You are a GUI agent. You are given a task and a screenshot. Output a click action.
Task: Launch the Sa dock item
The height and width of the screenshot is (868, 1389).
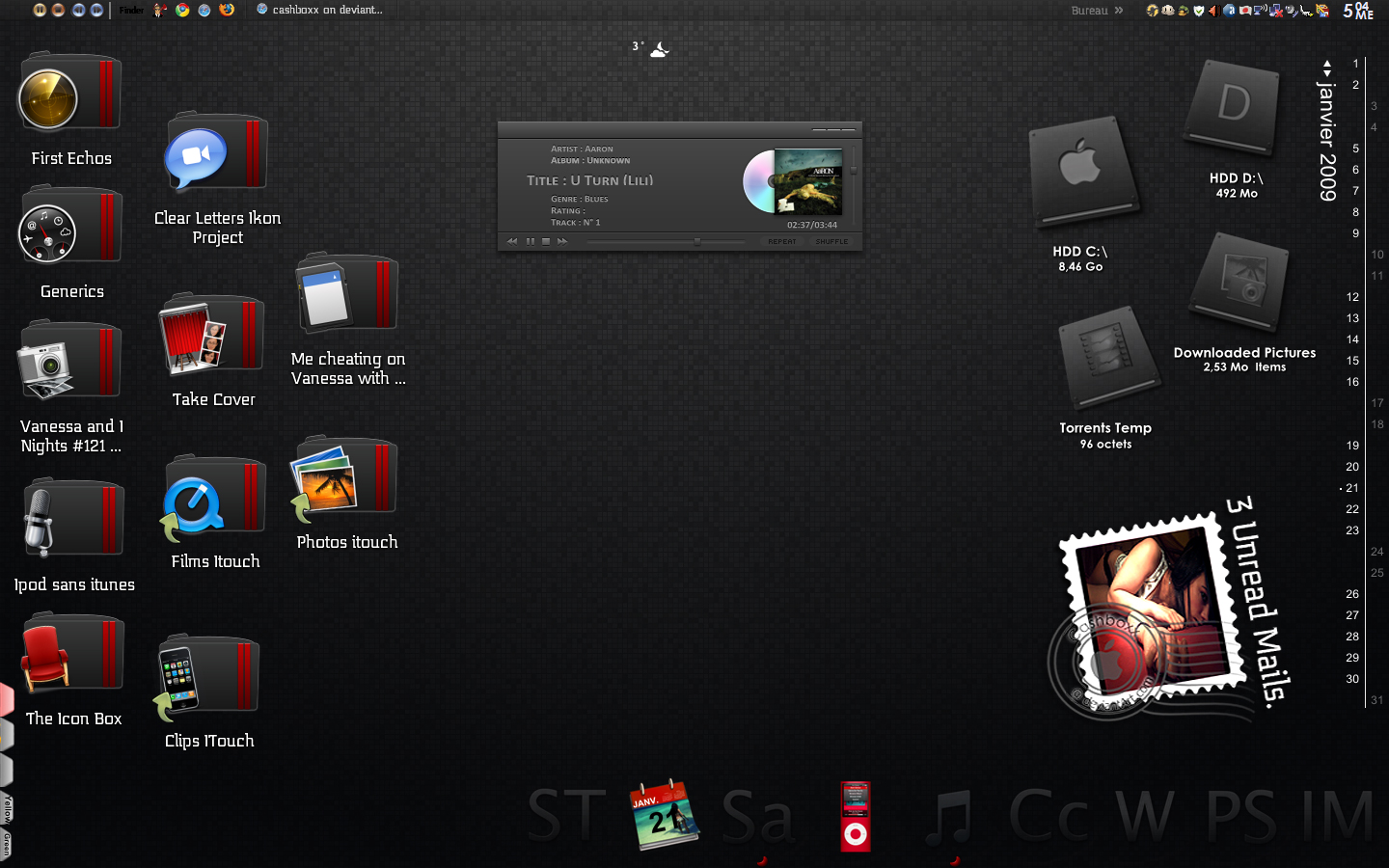click(757, 816)
